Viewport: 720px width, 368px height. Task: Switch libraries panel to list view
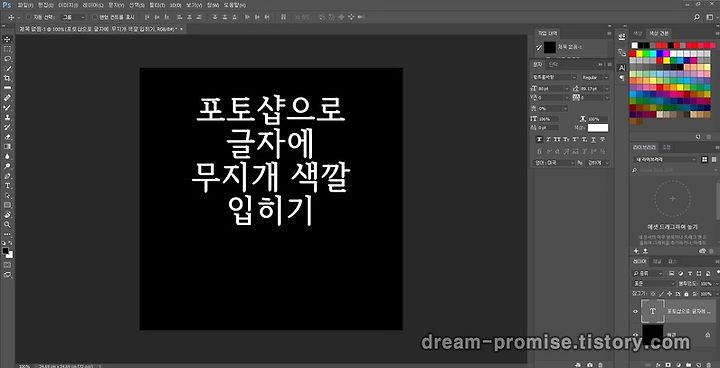715,159
